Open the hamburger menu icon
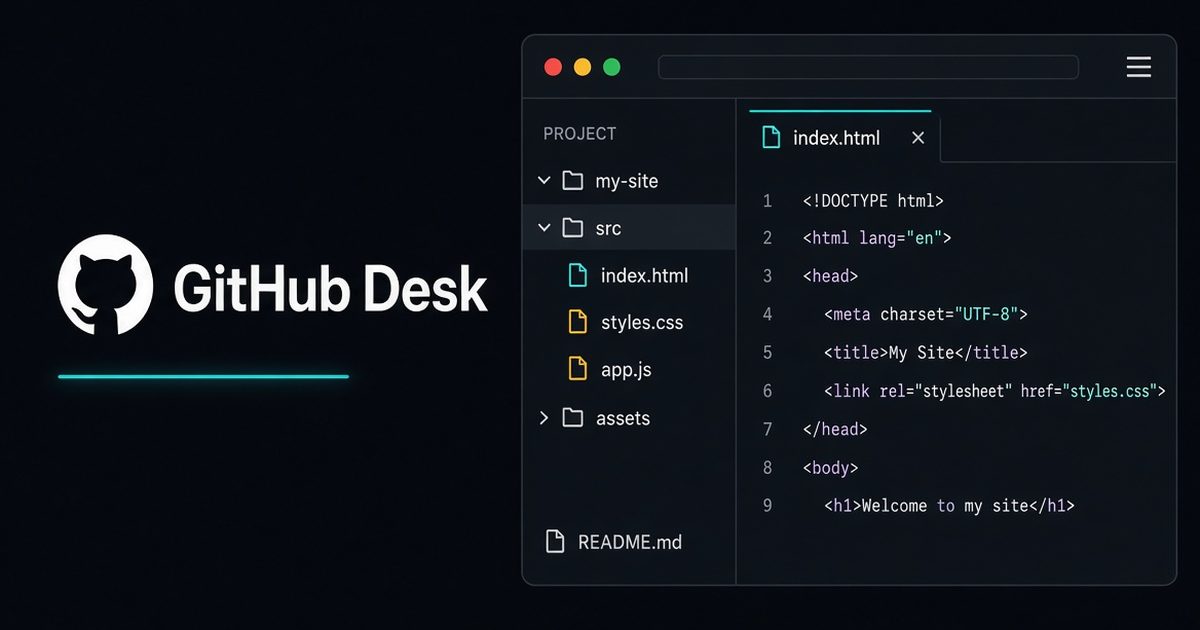This screenshot has width=1200, height=630. click(x=1139, y=67)
